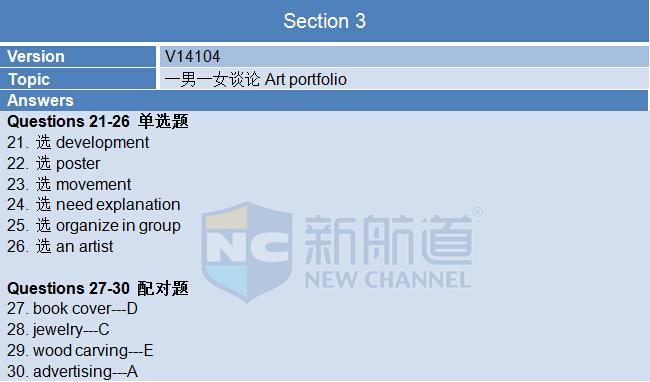Select the book cover---D answer
This screenshot has height=382, width=650.
coord(72,309)
